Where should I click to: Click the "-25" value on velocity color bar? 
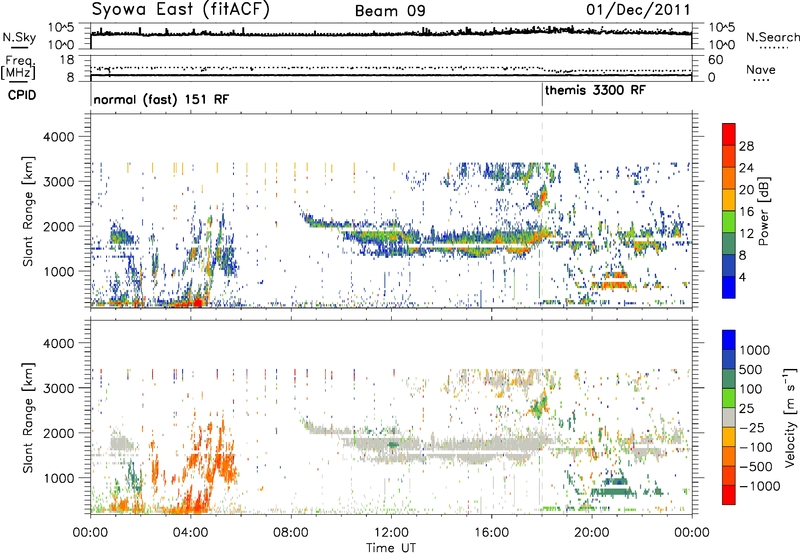(751, 427)
